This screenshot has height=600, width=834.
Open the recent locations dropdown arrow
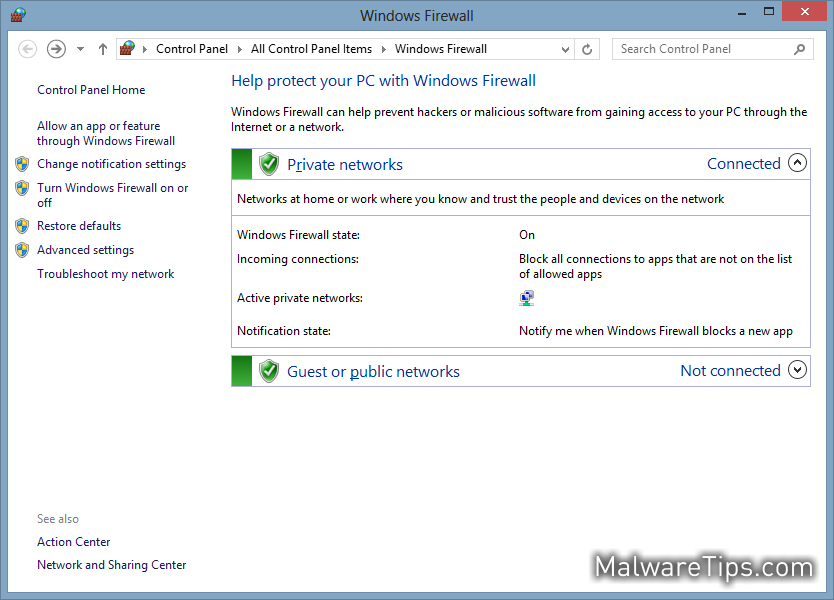click(80, 49)
